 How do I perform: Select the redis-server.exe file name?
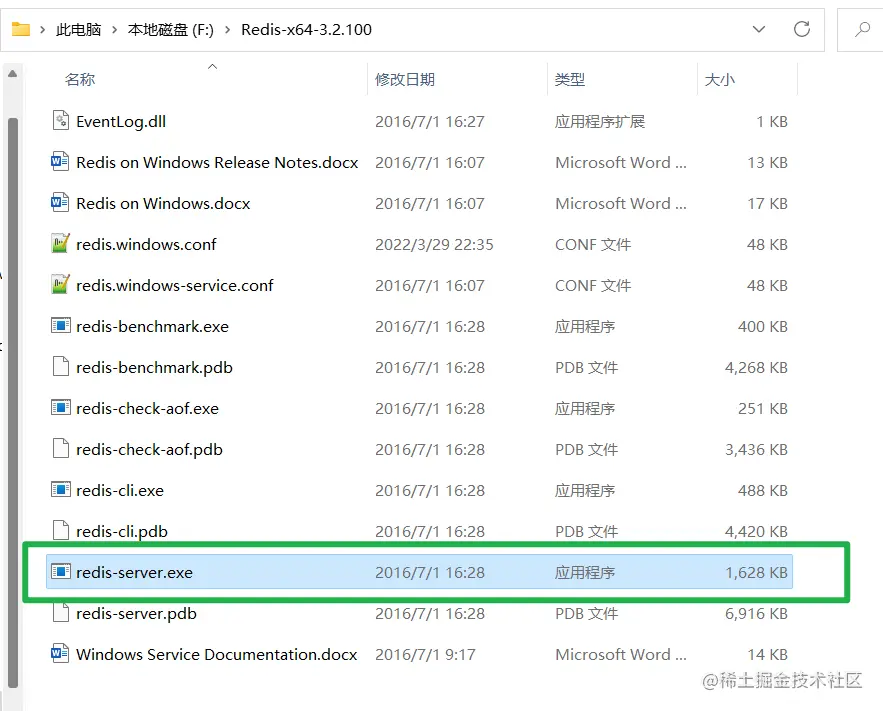(135, 573)
